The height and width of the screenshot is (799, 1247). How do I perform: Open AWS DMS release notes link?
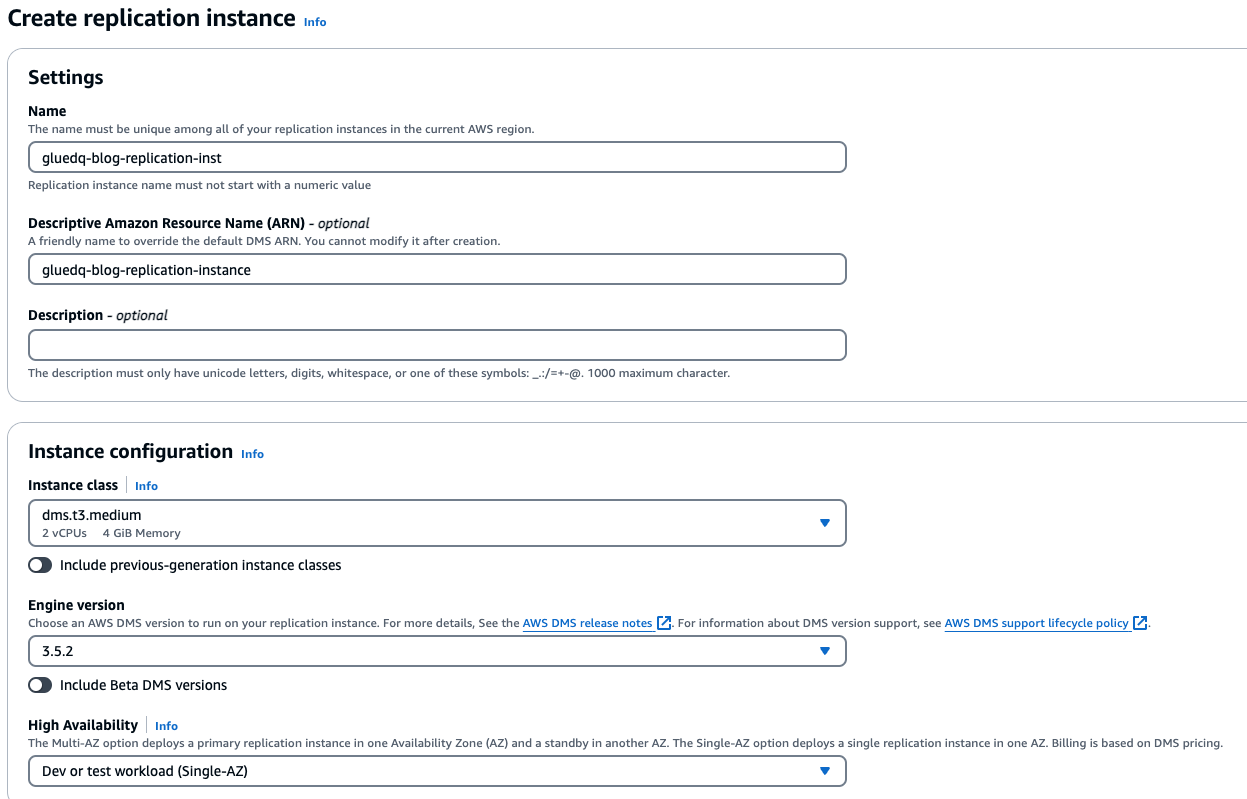(x=587, y=623)
